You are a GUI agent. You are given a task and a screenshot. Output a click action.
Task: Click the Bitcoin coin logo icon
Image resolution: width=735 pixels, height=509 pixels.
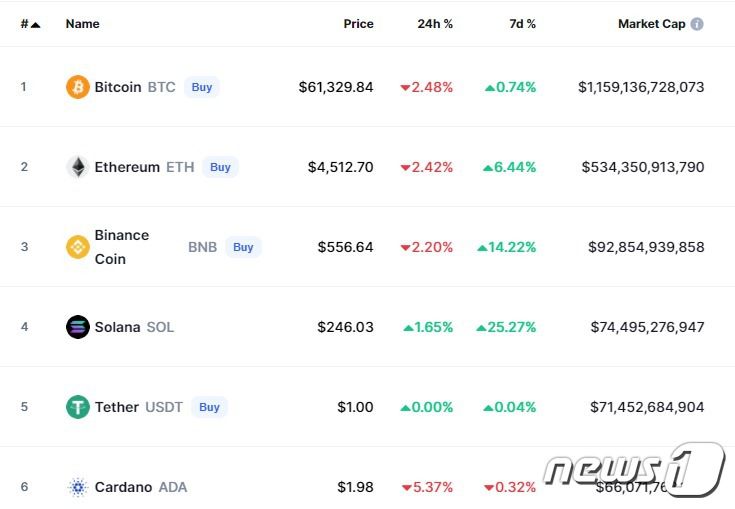click(x=77, y=87)
